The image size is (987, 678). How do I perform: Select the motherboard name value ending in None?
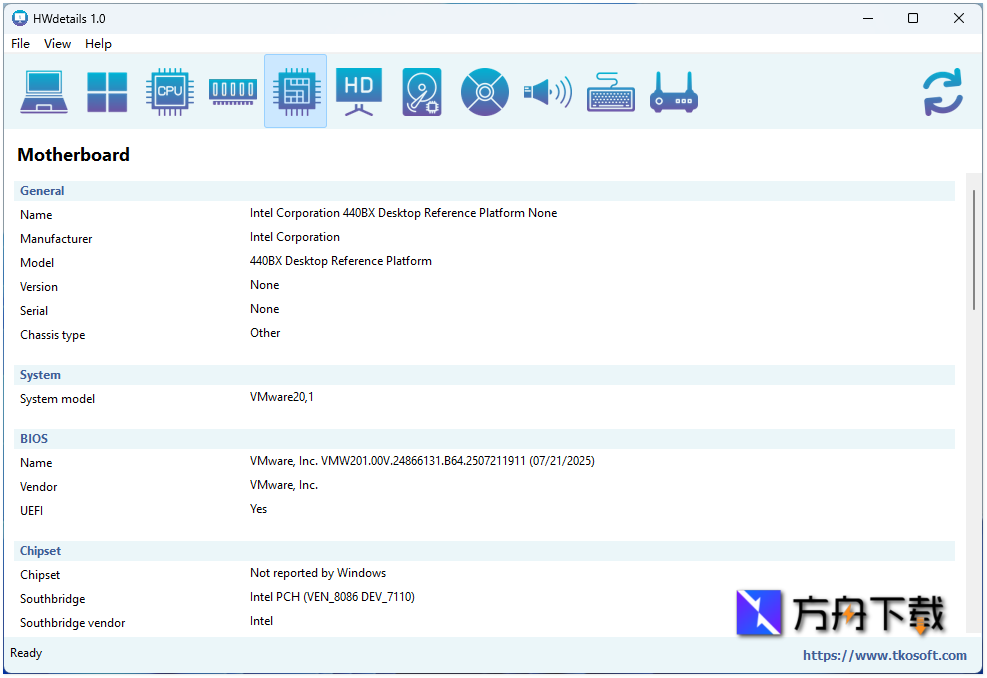403,213
